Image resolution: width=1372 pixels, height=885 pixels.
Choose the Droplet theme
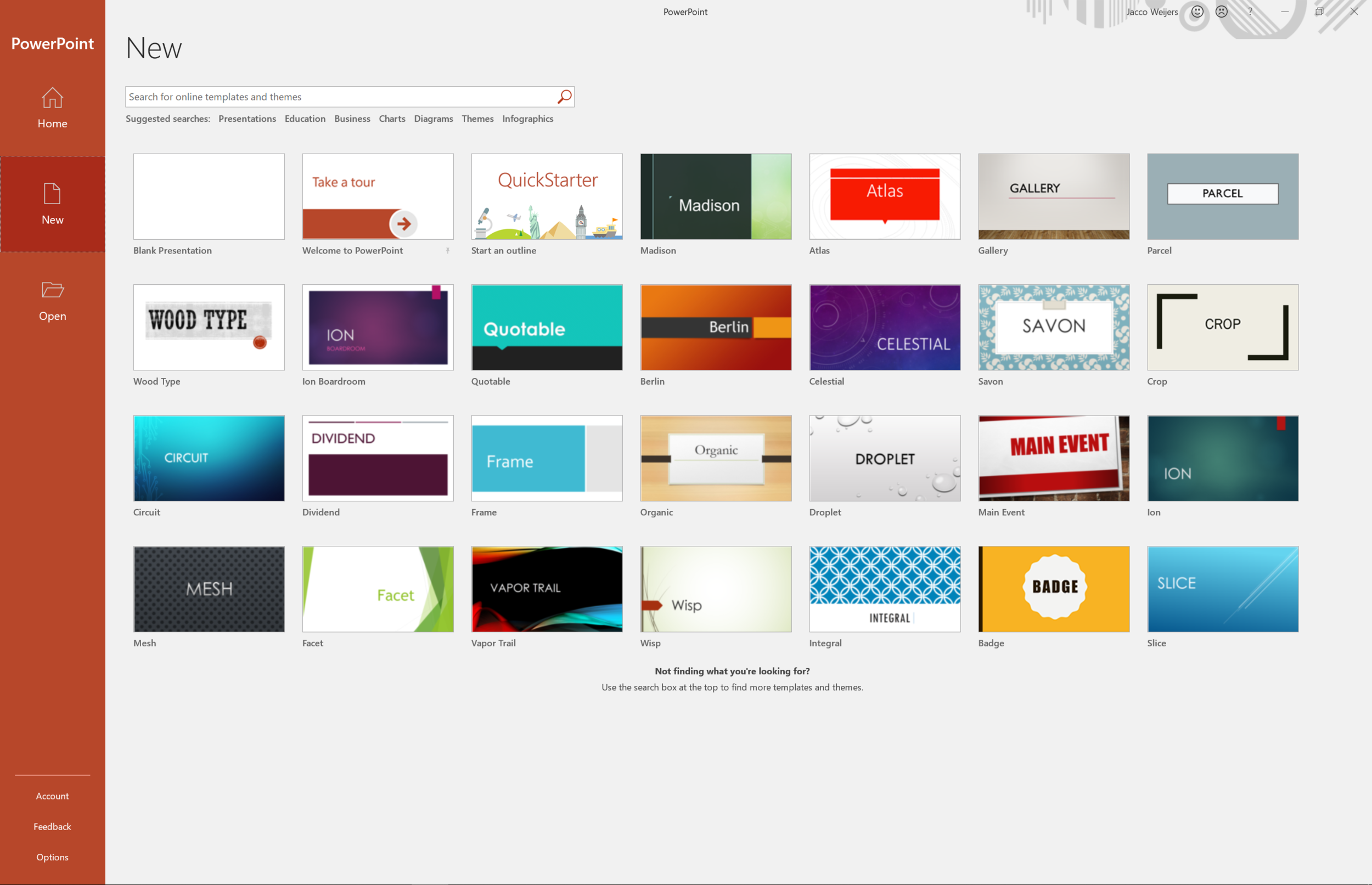click(885, 459)
